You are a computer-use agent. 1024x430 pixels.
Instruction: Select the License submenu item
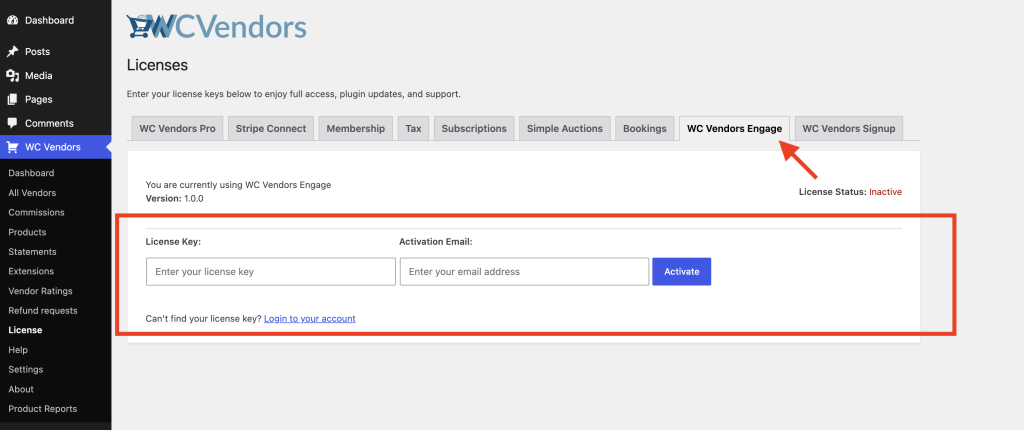pos(25,330)
